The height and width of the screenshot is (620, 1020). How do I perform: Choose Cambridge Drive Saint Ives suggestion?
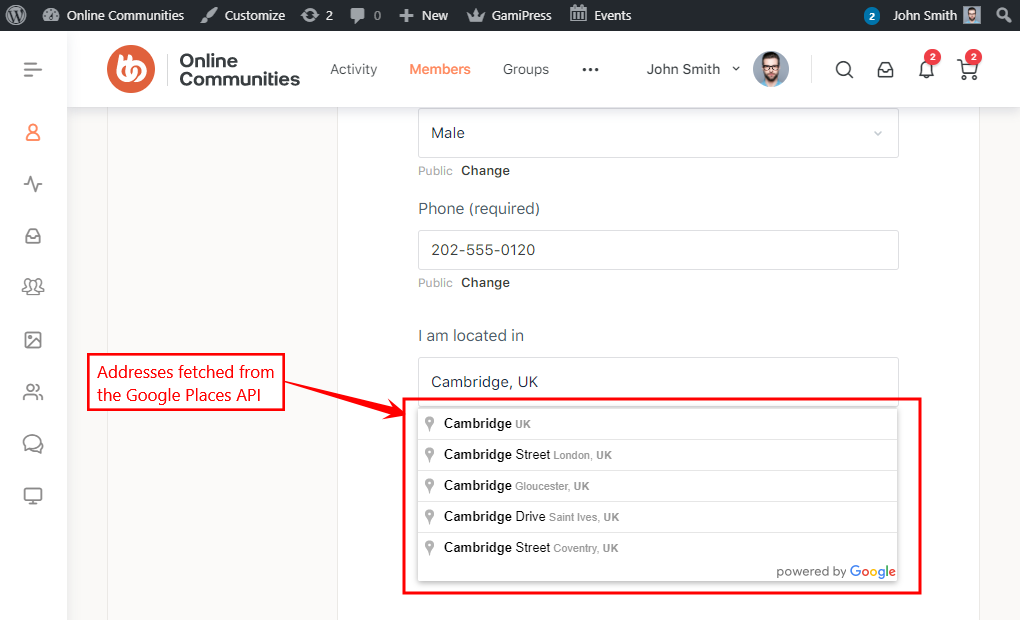coord(531,517)
